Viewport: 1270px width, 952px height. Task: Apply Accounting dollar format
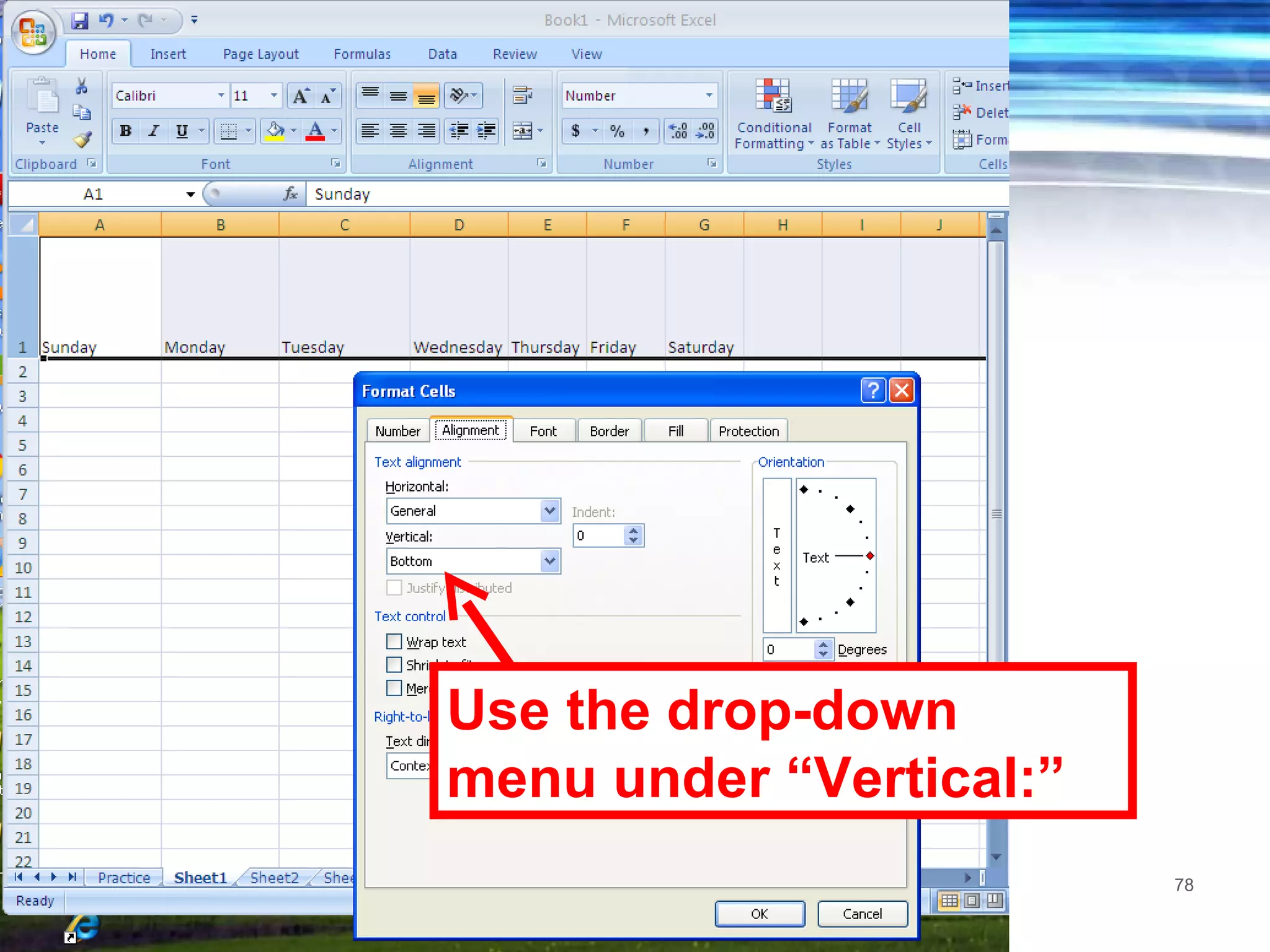[576, 131]
